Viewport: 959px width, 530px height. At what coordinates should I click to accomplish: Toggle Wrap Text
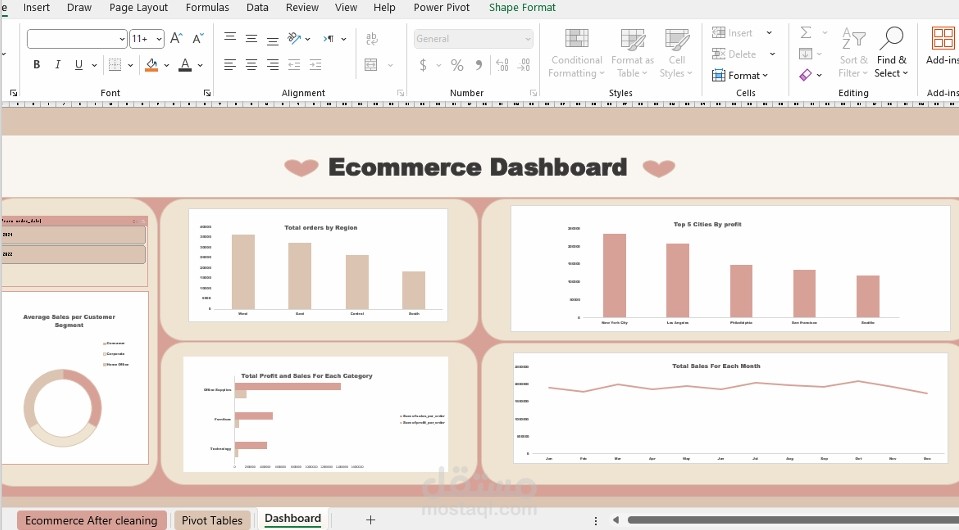pos(371,39)
